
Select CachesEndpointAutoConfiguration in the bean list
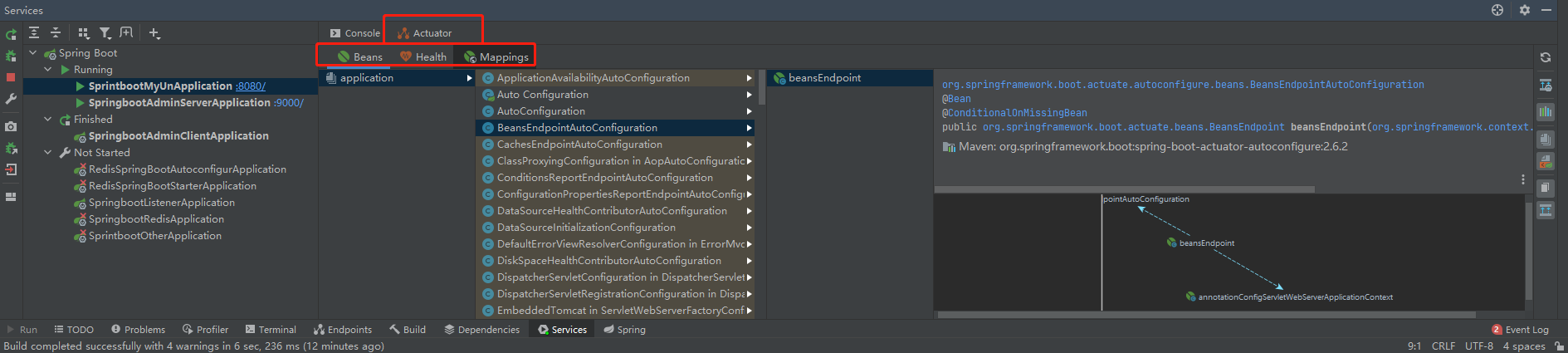579,145
